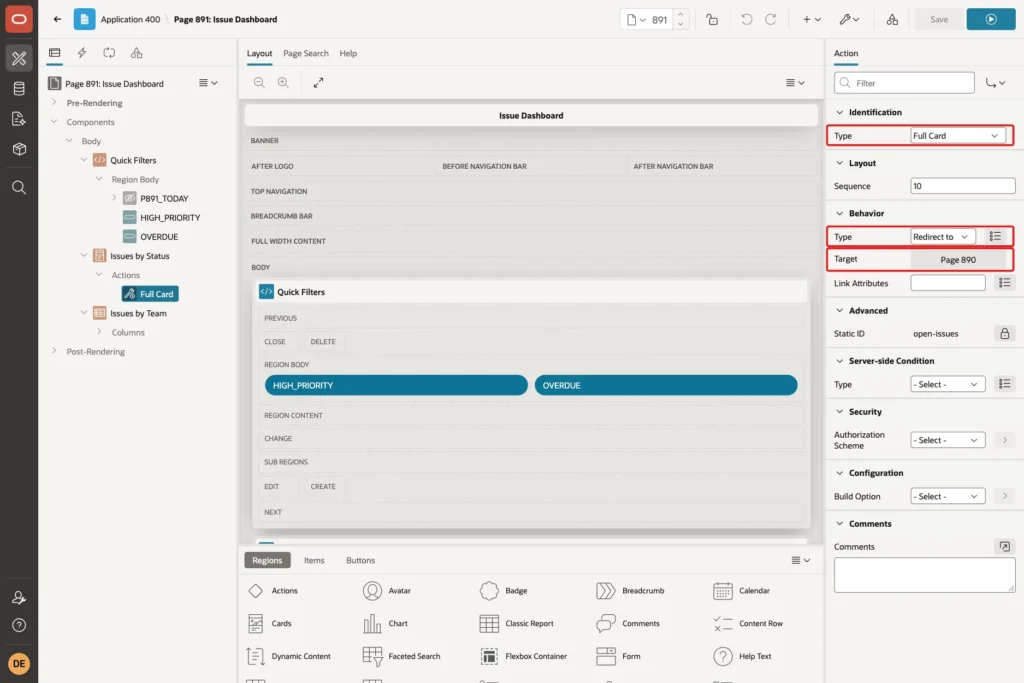Switch to Regions gallery tab
This screenshot has width=1024, height=683.
(267, 560)
